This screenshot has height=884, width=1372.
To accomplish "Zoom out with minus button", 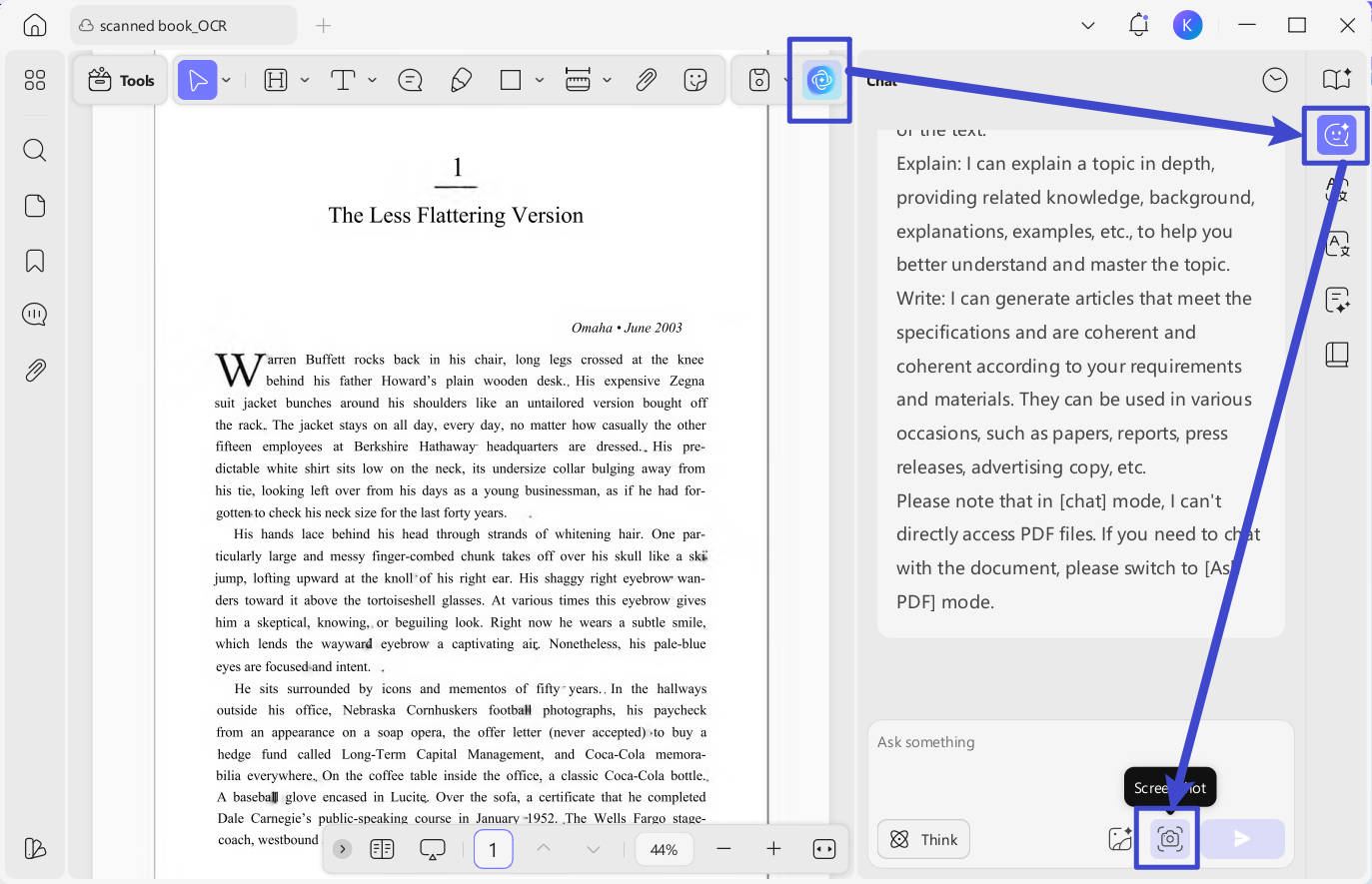I will click(x=724, y=849).
